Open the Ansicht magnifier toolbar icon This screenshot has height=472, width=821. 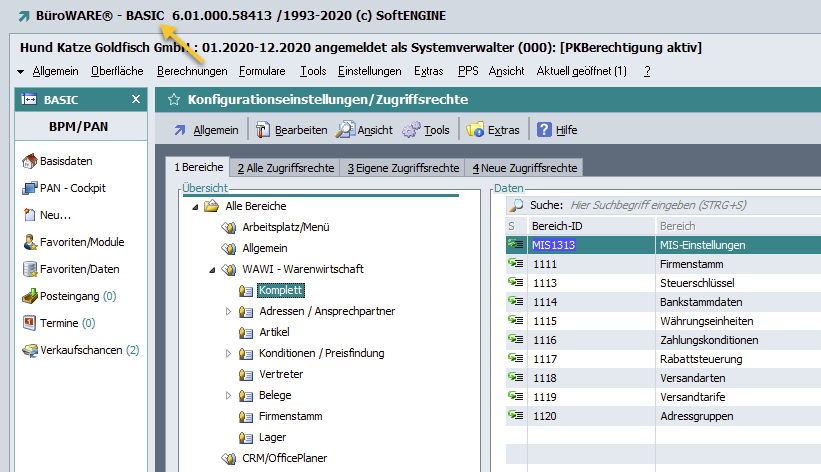point(345,130)
